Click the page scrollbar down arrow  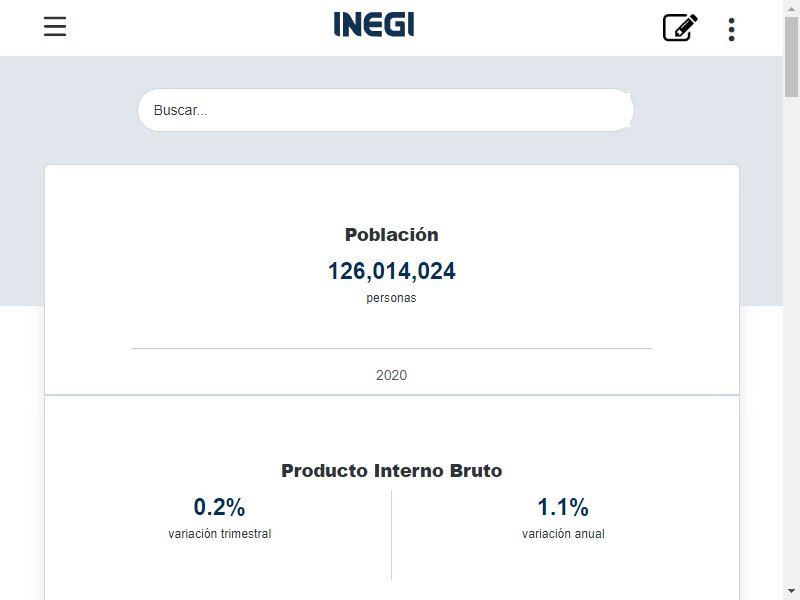[x=791, y=592]
